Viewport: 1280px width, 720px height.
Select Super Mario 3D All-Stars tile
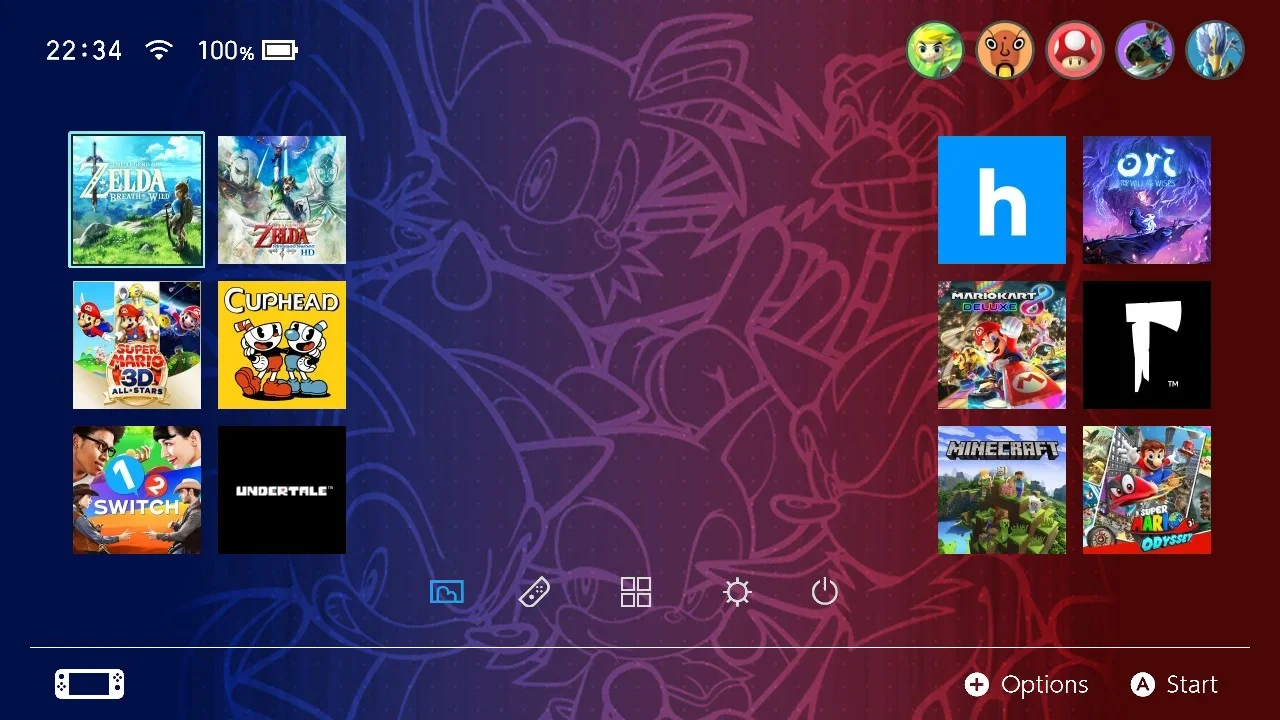(137, 345)
